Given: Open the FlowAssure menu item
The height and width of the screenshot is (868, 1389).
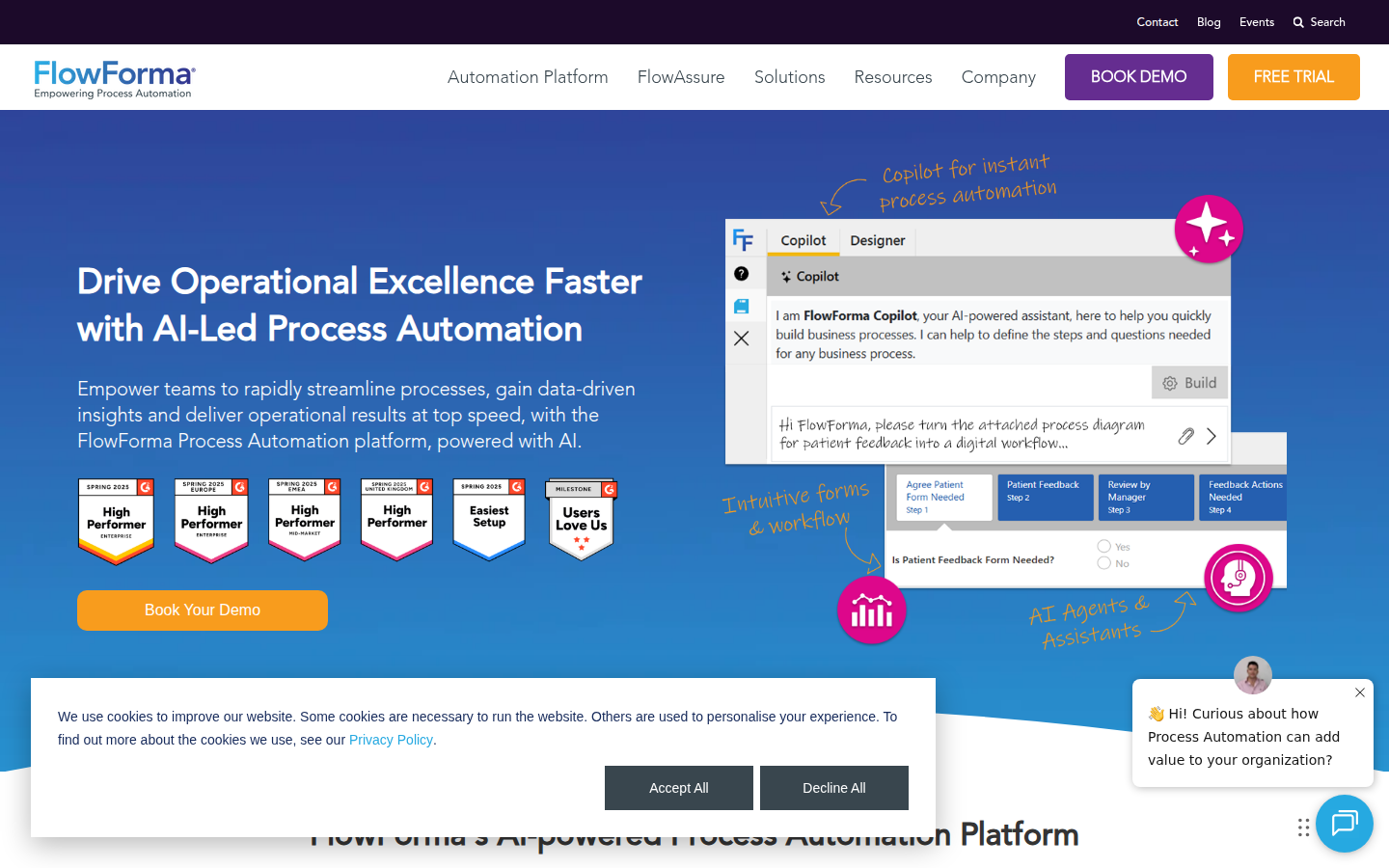Looking at the screenshot, I should [x=681, y=77].
